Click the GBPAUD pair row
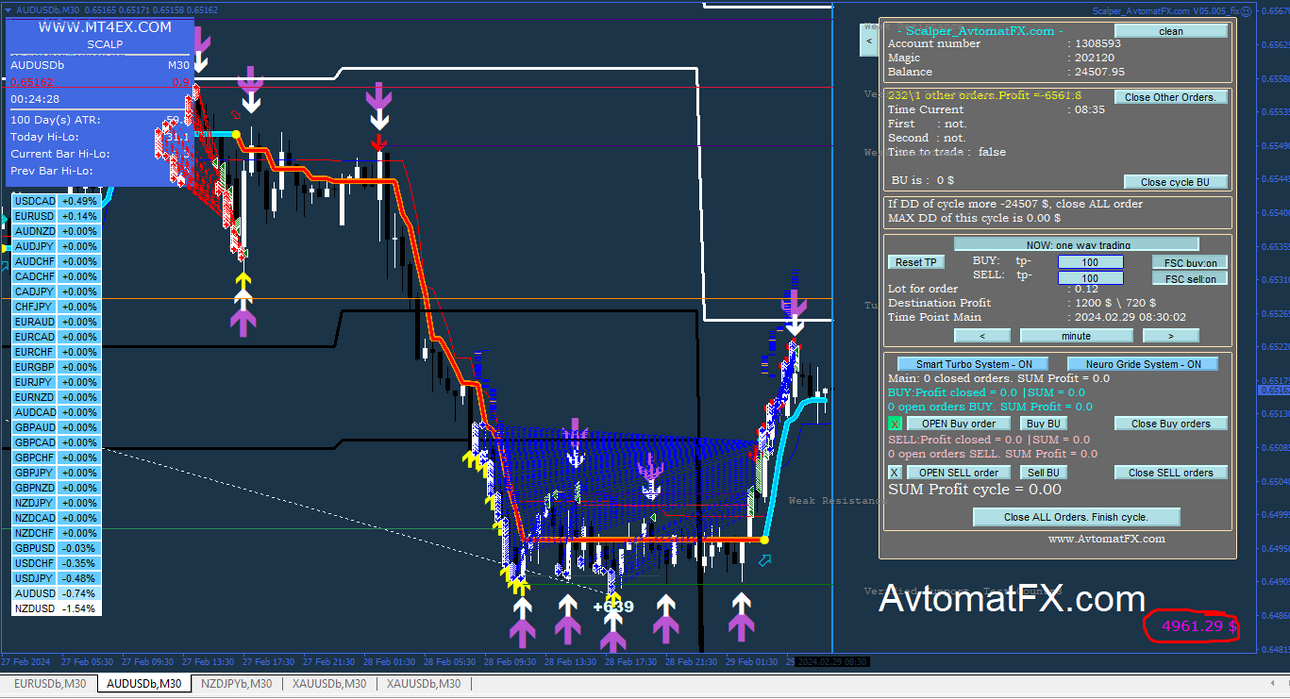This screenshot has width=1290, height=699. click(x=56, y=427)
